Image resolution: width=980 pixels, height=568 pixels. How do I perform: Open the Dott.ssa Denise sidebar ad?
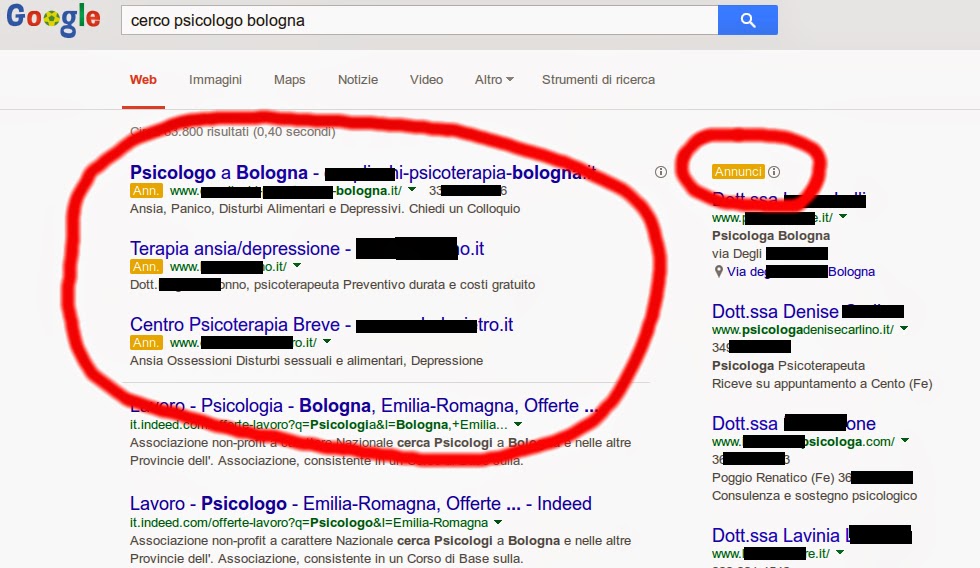tap(808, 311)
